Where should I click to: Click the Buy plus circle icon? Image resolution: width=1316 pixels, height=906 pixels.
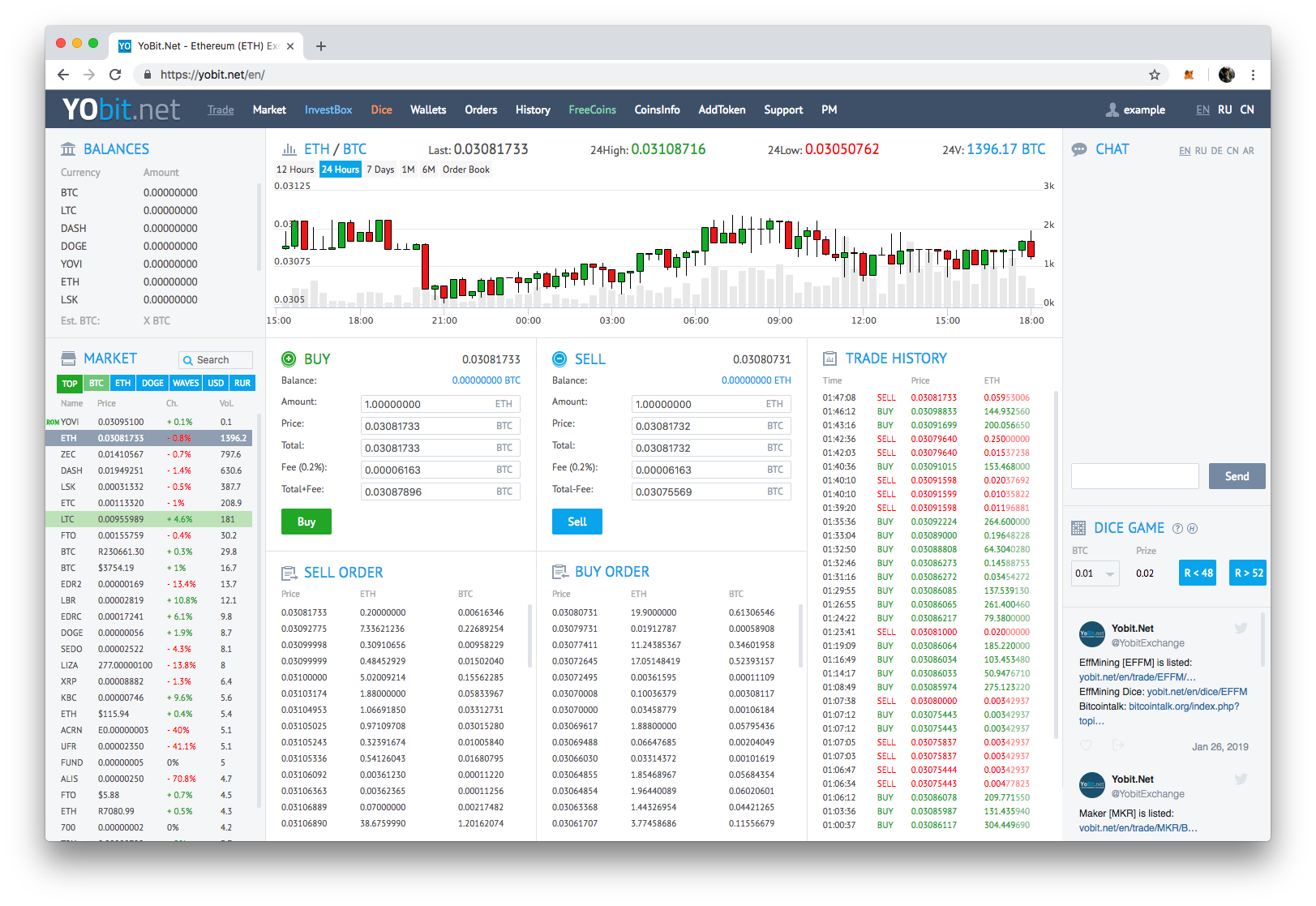click(x=289, y=359)
